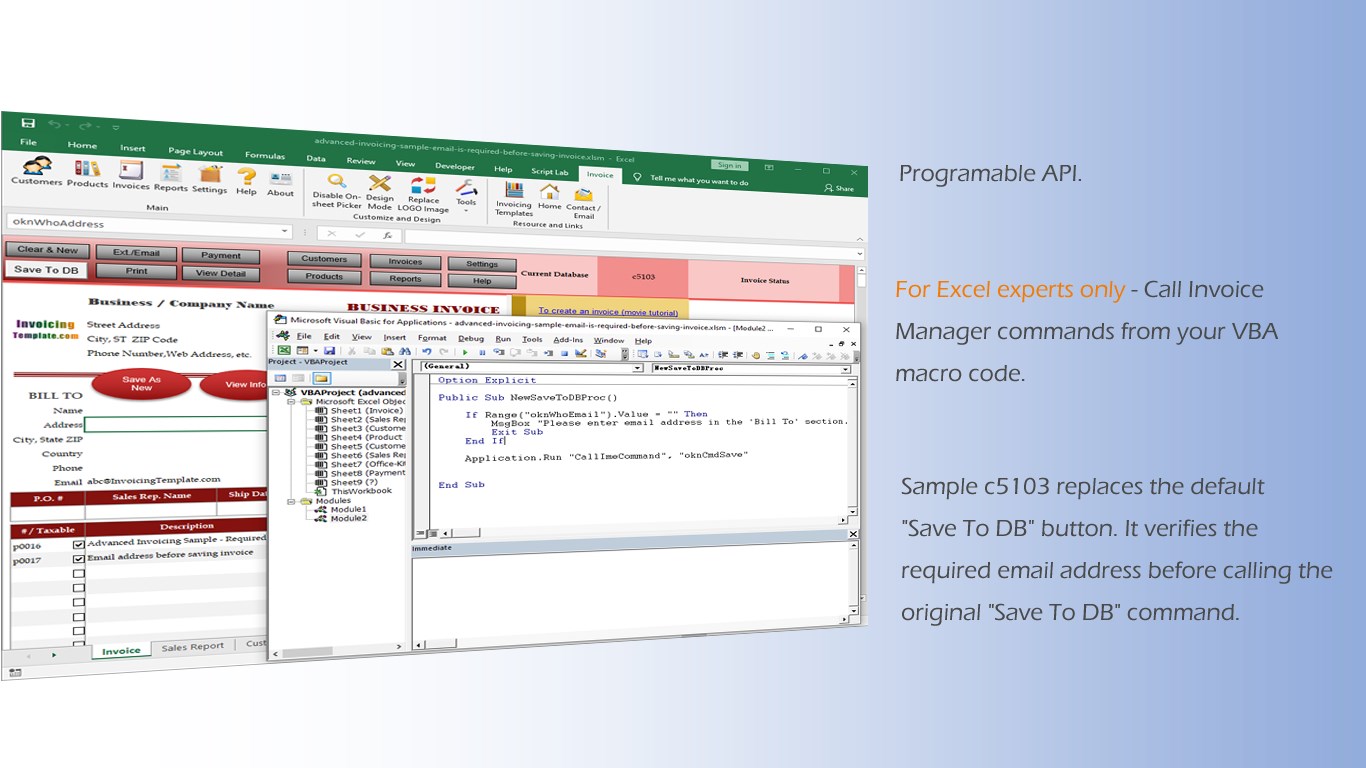Click the VBA Break pause icon
This screenshot has width=1366, height=768.
click(x=481, y=353)
